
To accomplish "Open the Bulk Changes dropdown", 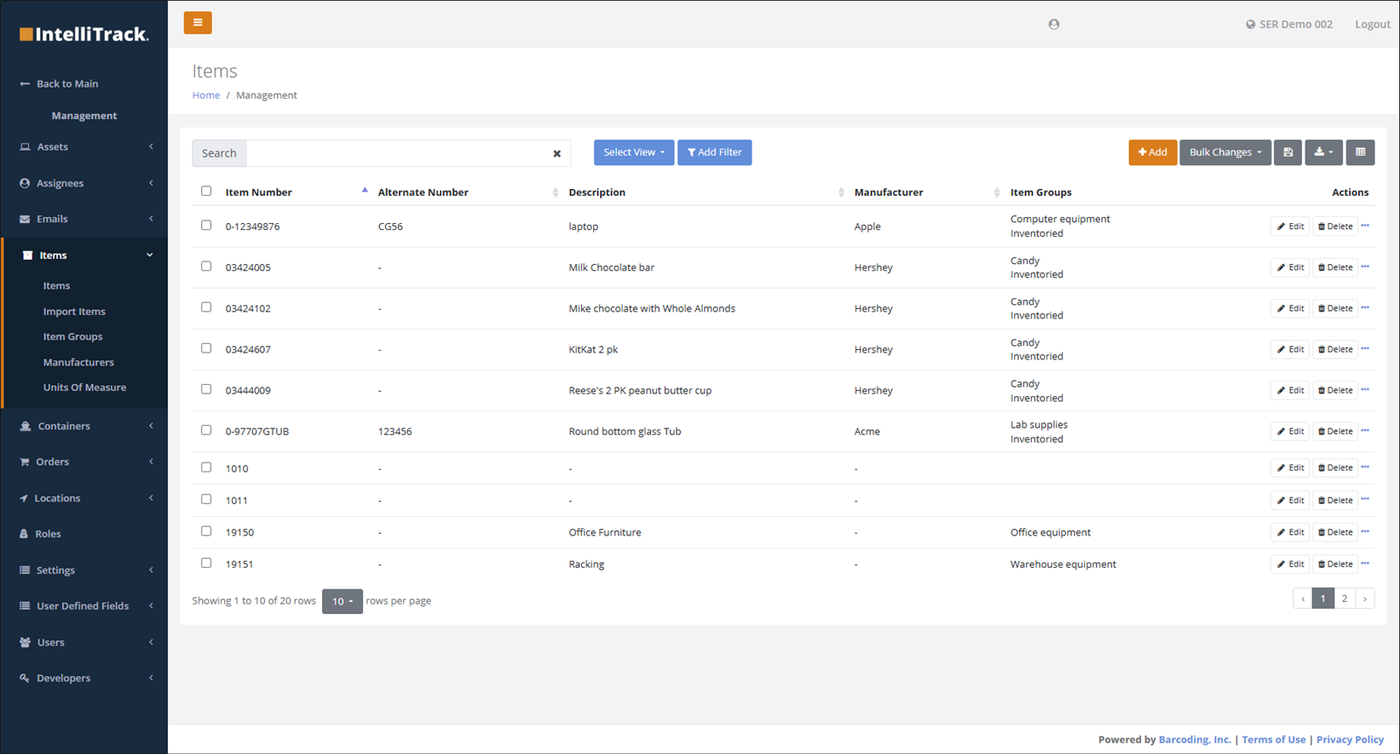I will click(1225, 152).
